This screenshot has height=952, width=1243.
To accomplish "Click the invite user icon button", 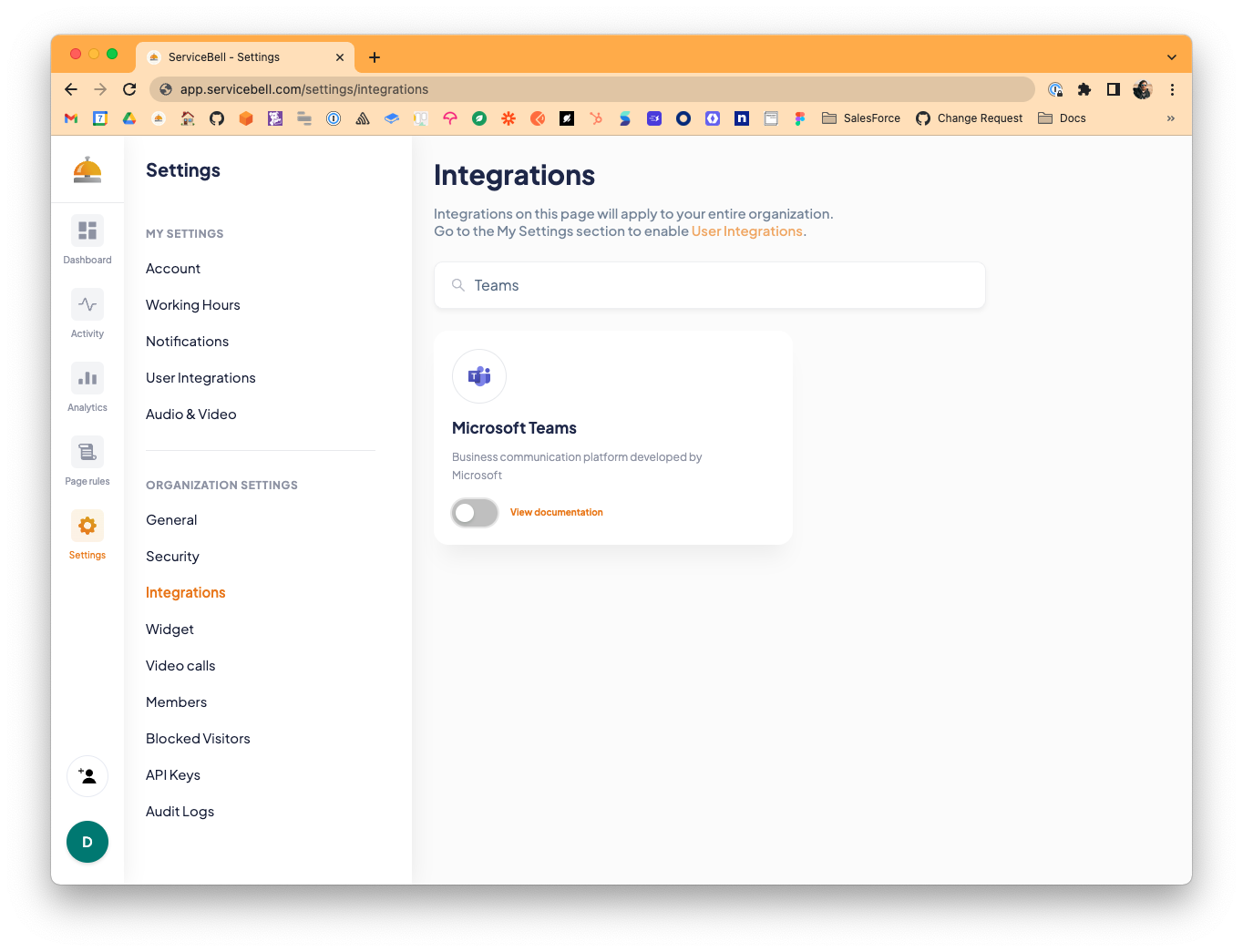I will pyautogui.click(x=87, y=776).
